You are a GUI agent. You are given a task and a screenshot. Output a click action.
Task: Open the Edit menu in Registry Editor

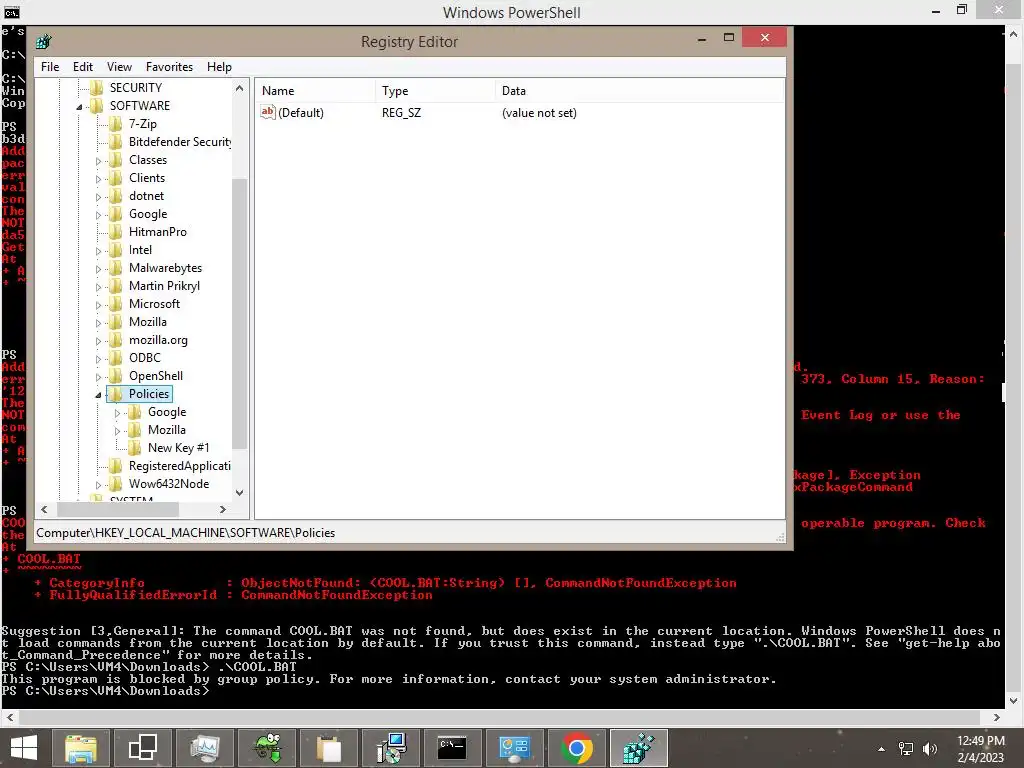82,67
